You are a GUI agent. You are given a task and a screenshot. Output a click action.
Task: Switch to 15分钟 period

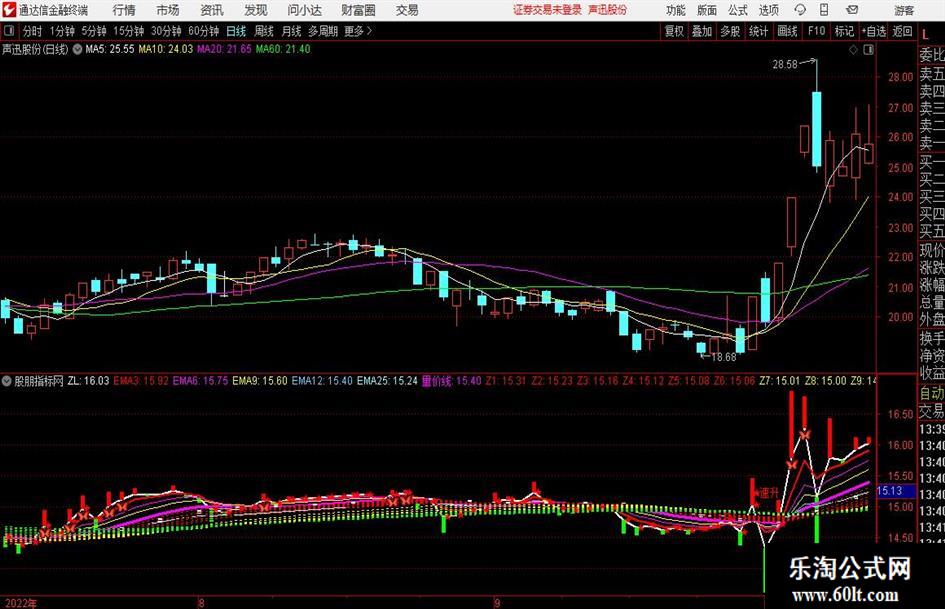[128, 31]
